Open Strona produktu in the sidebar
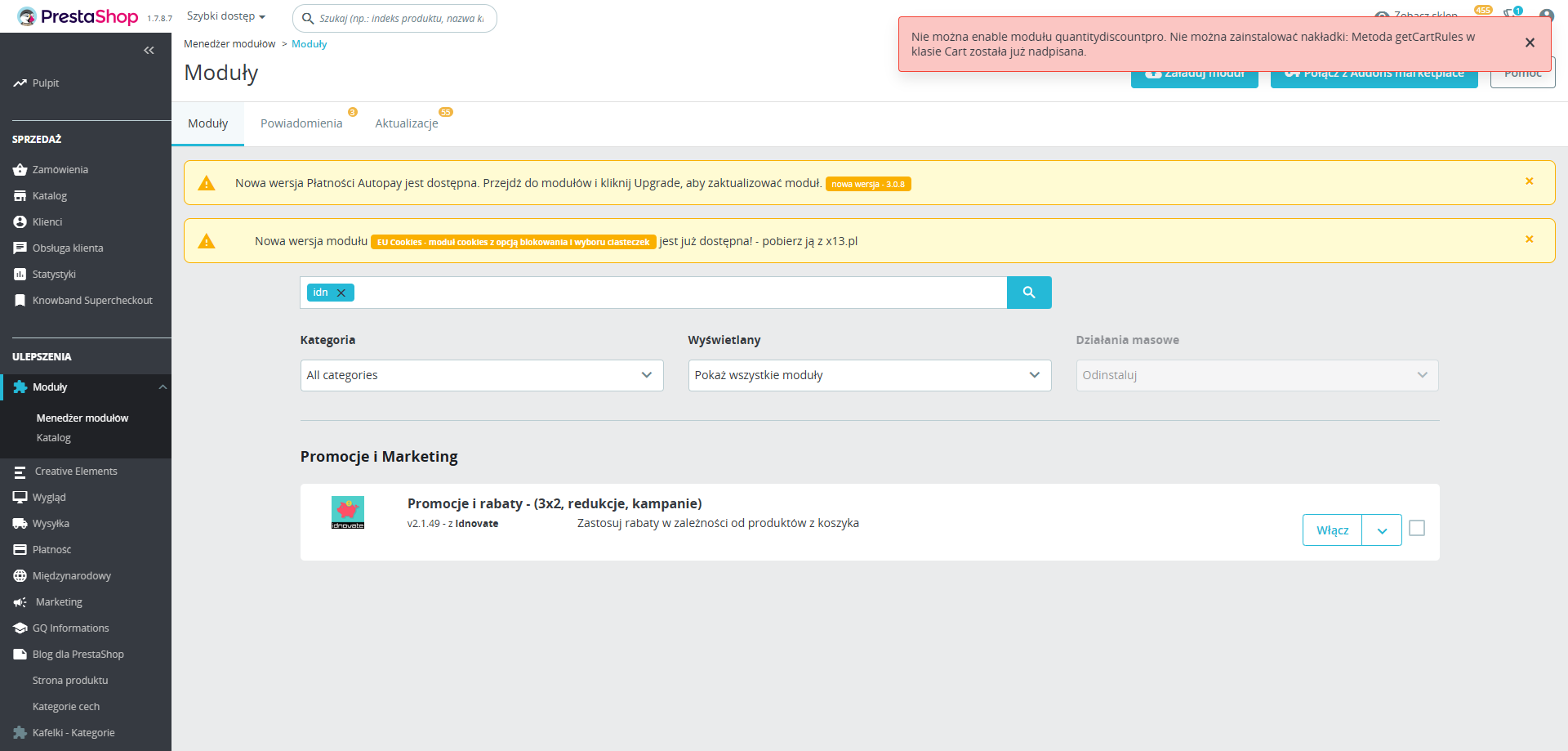The width and height of the screenshot is (1568, 751). [70, 681]
